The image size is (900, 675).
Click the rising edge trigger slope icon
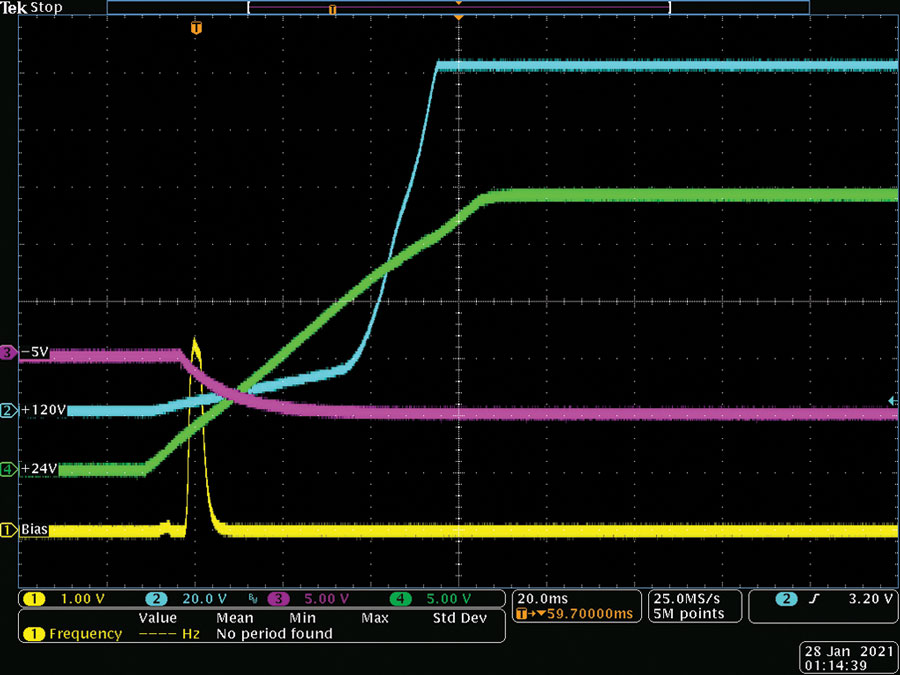click(816, 599)
